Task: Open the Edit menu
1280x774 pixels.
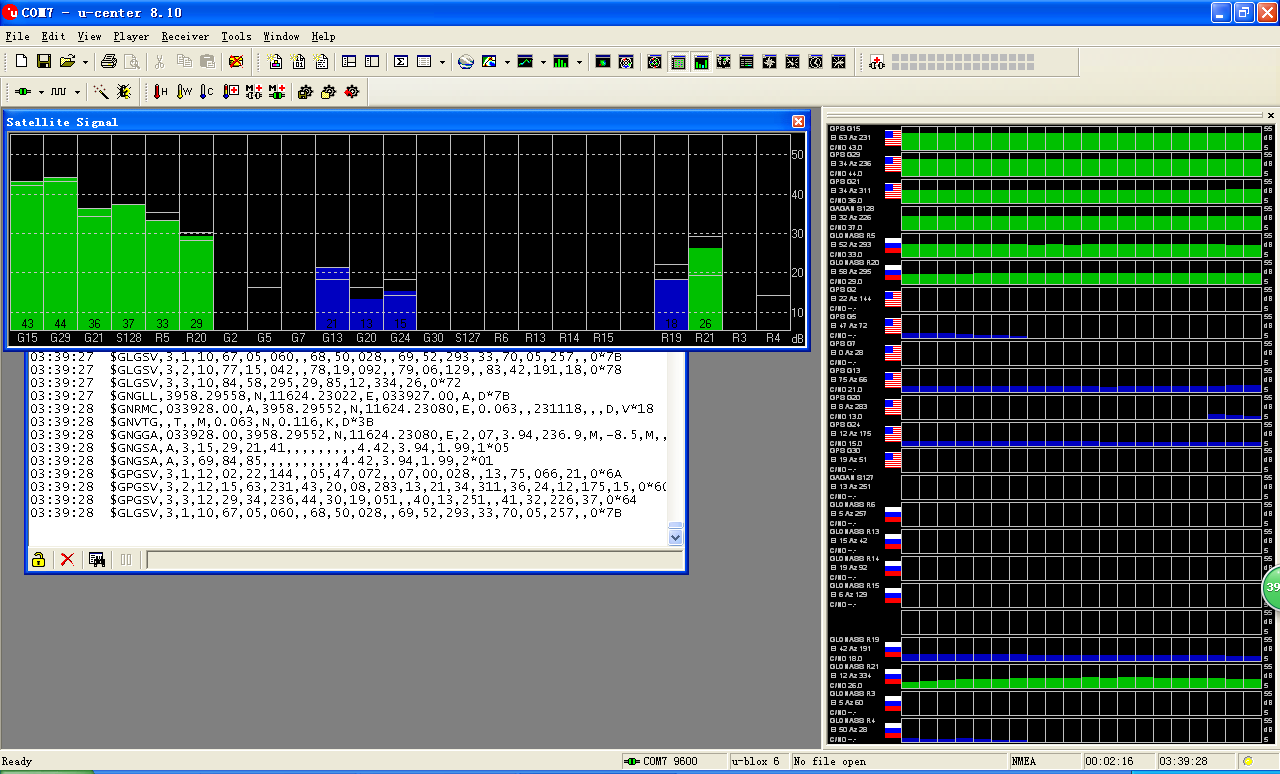Action: (x=53, y=36)
